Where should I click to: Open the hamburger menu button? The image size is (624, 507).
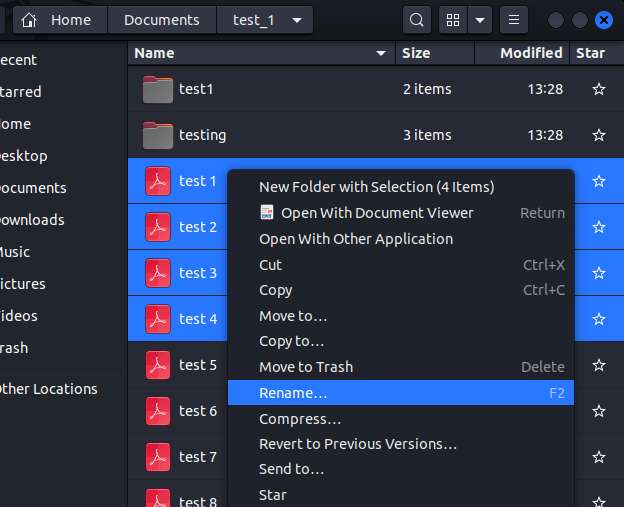pos(513,20)
